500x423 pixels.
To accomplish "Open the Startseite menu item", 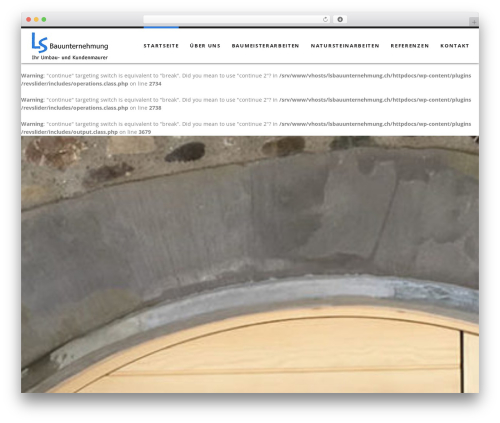I will coord(161,46).
